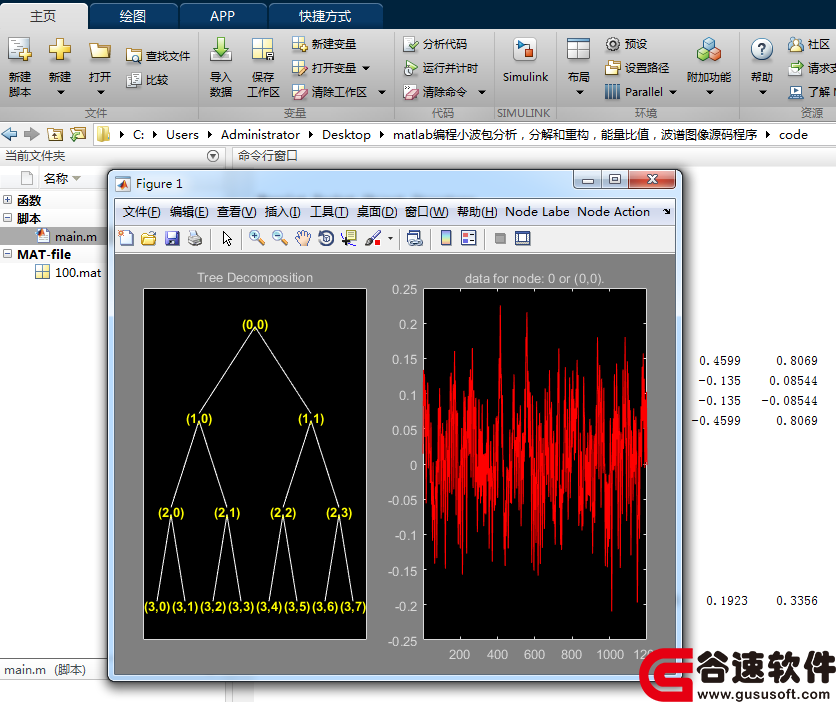Click the New Variable icon
Image resolution: width=836 pixels, height=702 pixels.
point(300,44)
